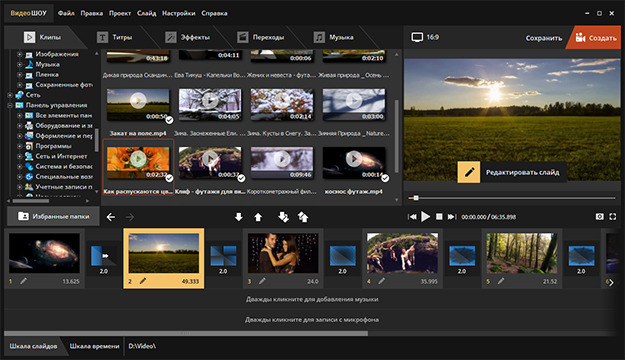Select the galaxy slide 1 thumbnail
625x360 pixels.
[x=44, y=253]
